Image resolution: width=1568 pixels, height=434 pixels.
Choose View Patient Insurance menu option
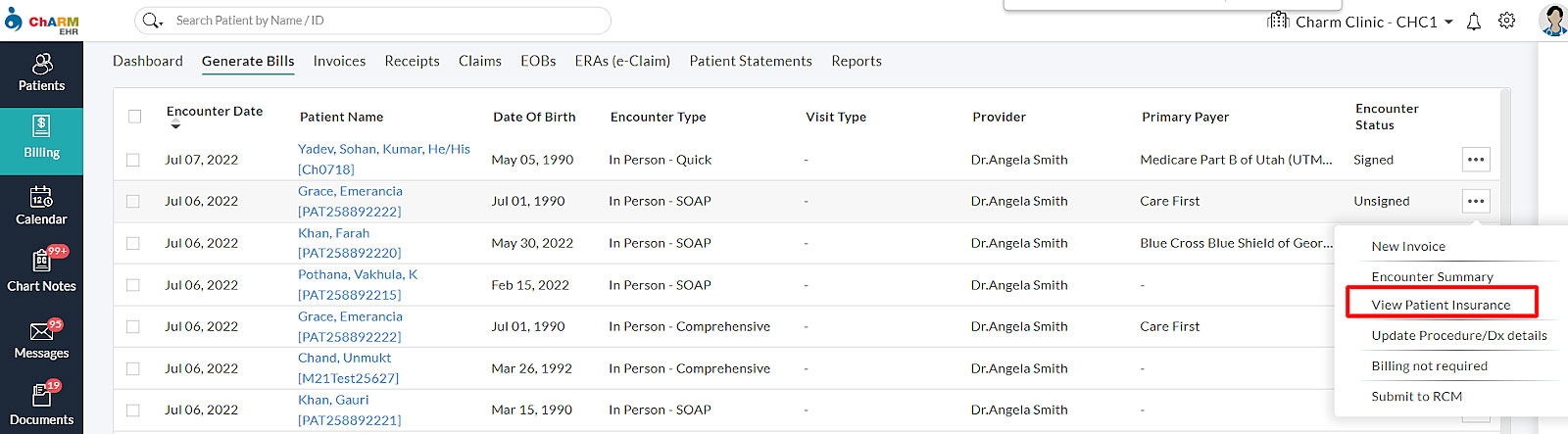point(1441,305)
